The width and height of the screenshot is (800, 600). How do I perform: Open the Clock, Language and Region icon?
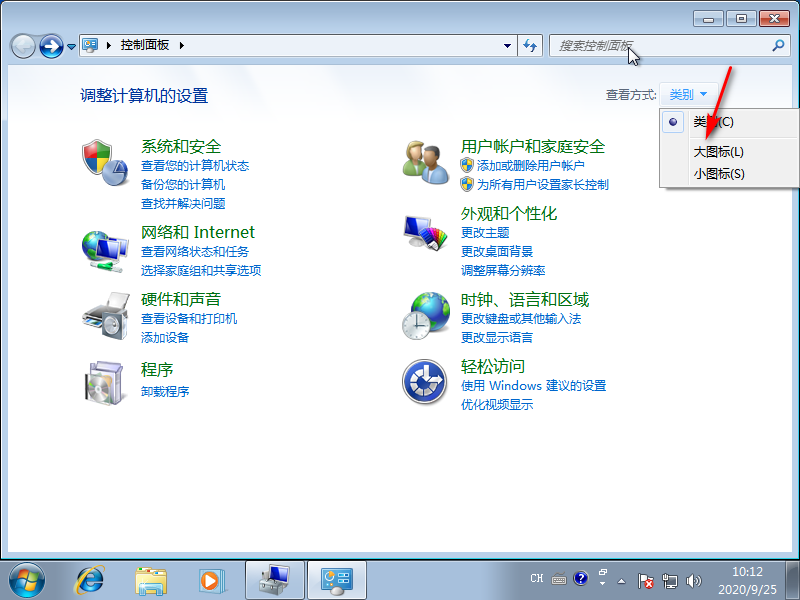click(x=426, y=315)
